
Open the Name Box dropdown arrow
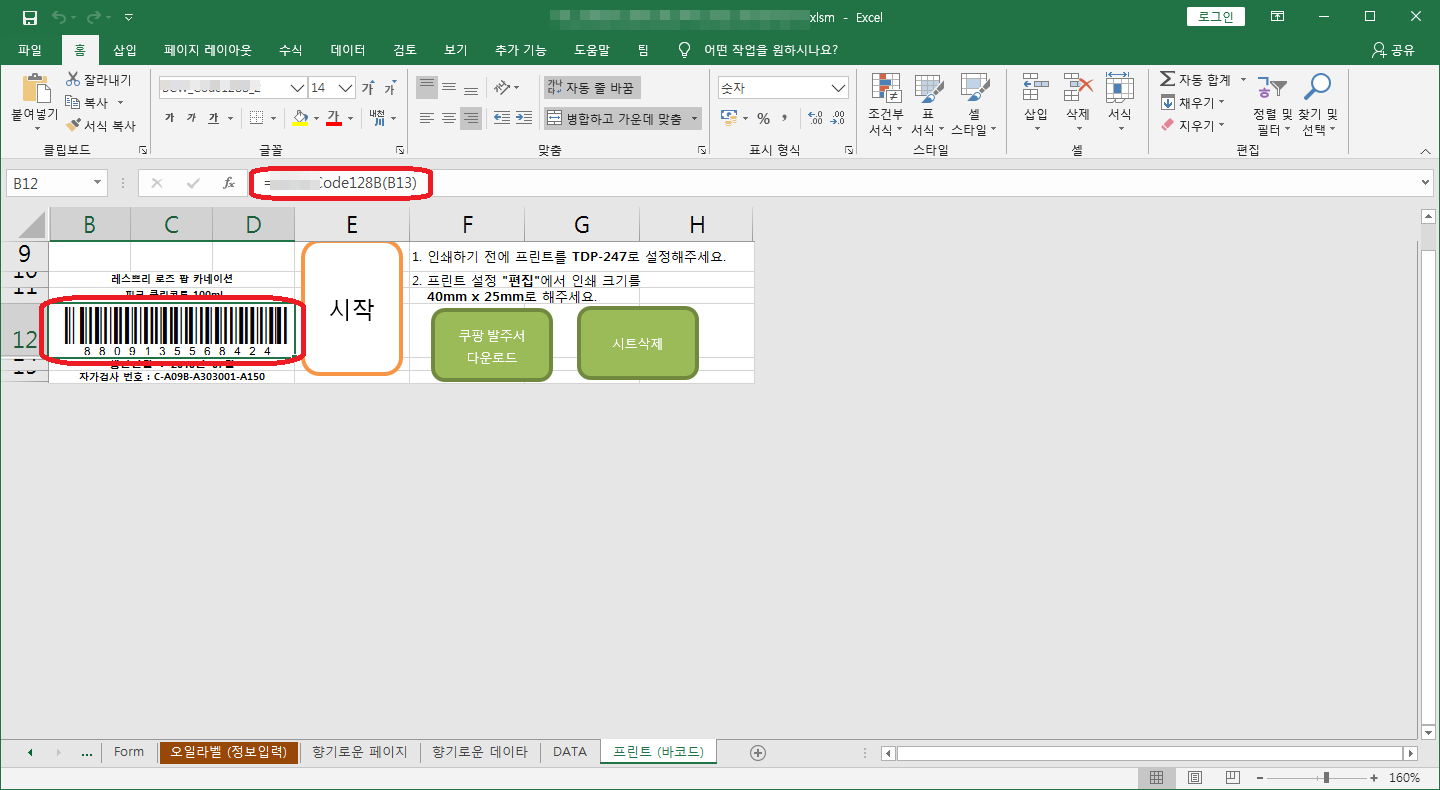pos(97,183)
